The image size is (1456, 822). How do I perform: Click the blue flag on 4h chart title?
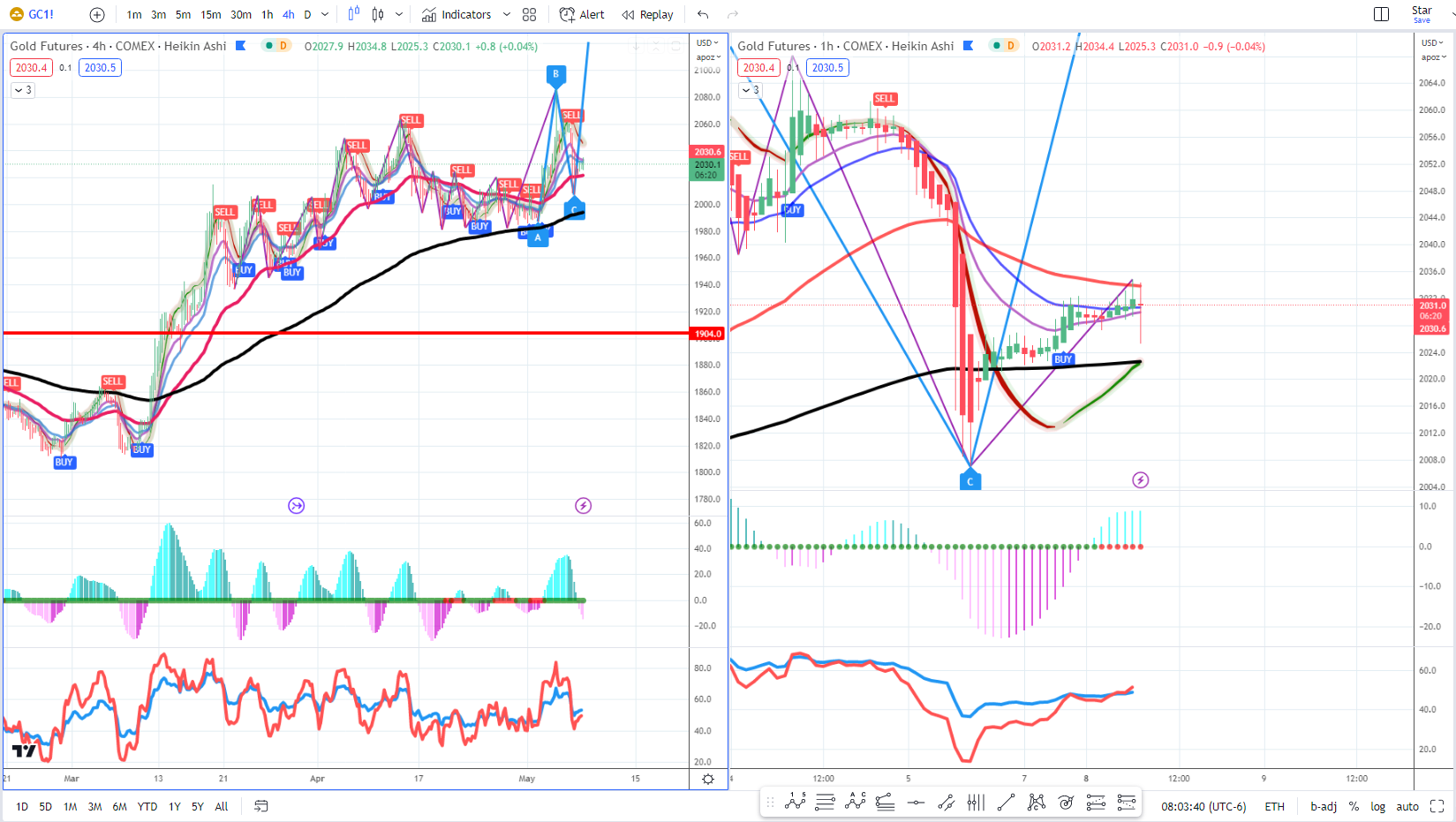[x=241, y=46]
